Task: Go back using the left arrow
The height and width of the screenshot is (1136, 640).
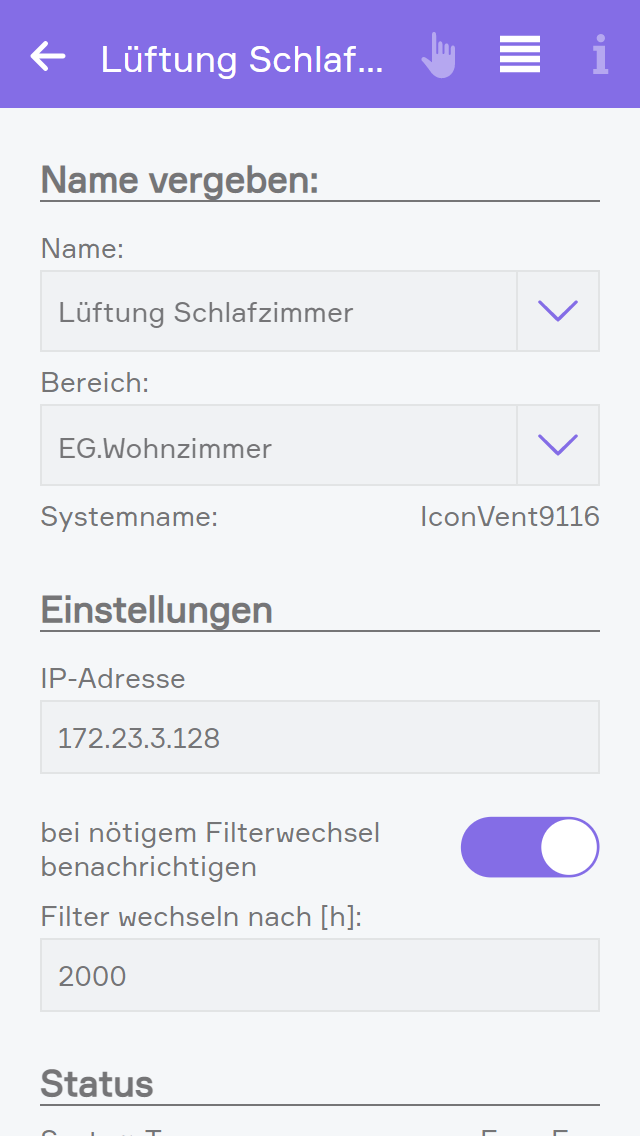Action: [48, 57]
